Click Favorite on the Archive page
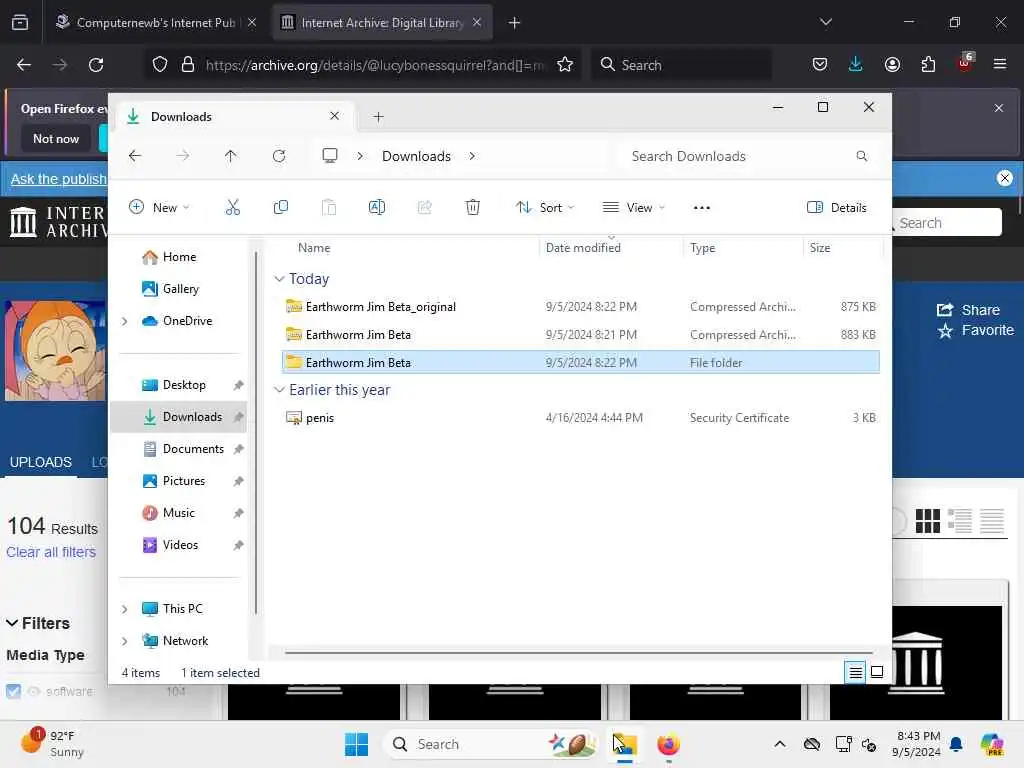 976,330
